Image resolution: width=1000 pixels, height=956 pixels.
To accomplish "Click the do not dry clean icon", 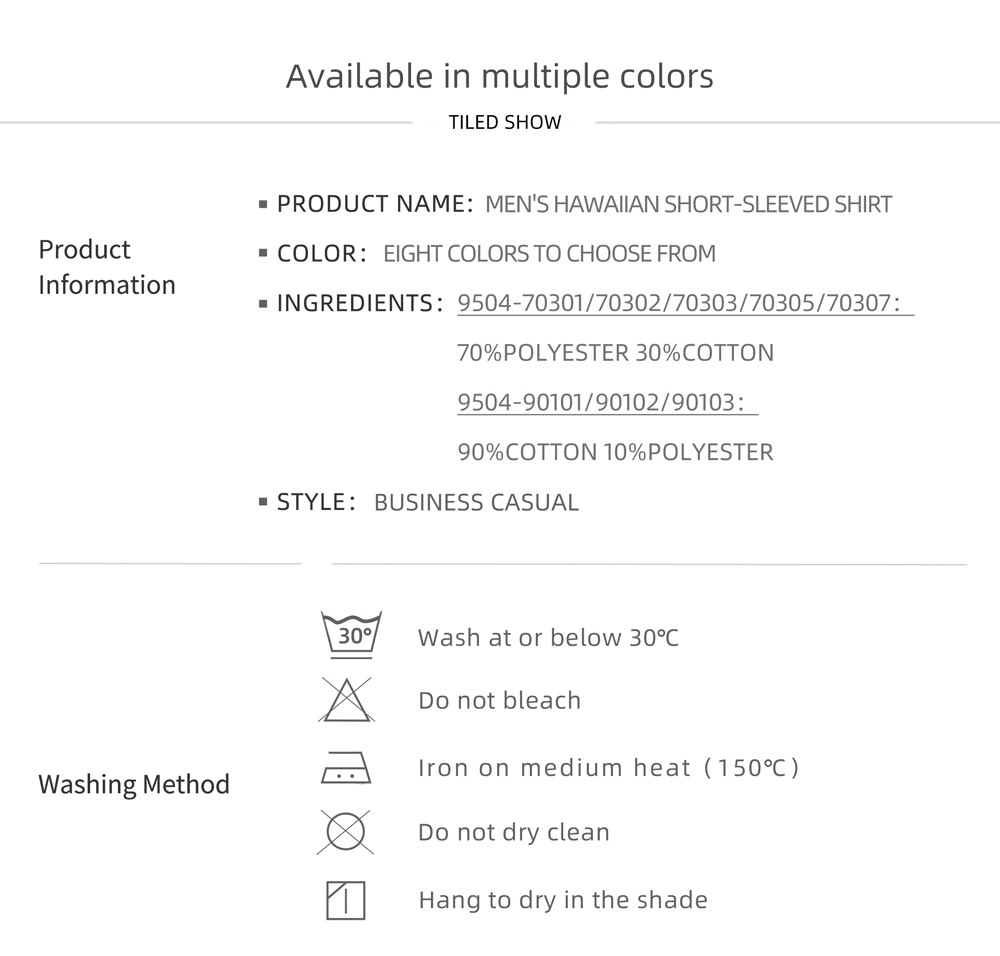I will [345, 832].
